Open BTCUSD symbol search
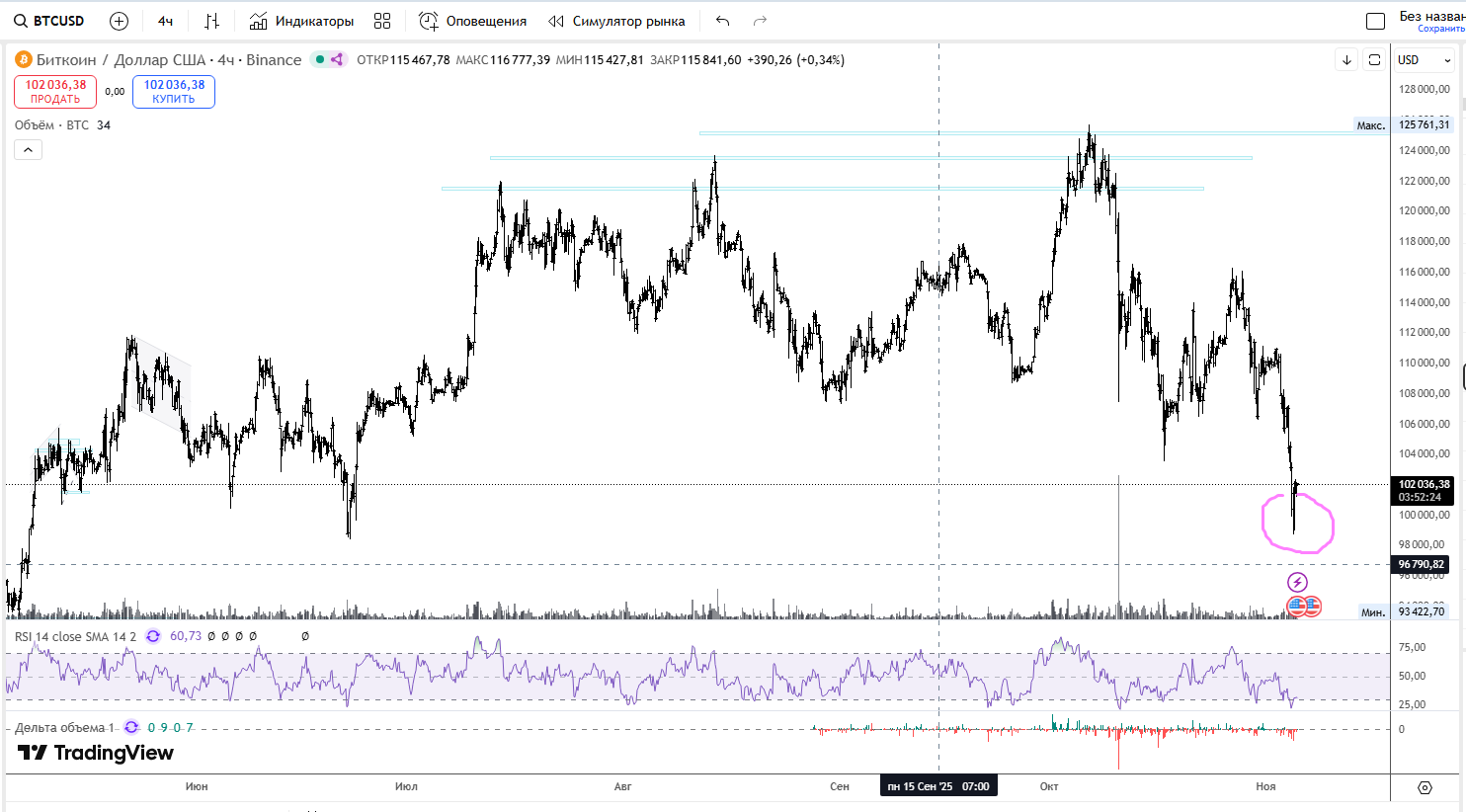Screen dimensions: 1466x812 (49, 21)
